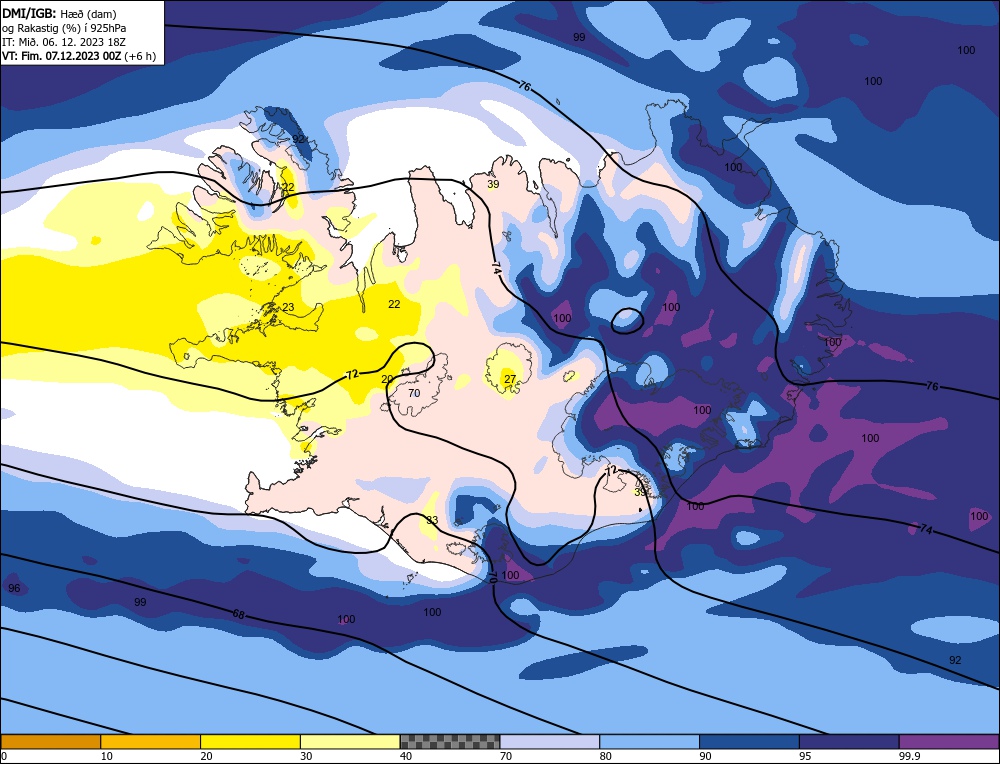Click the '68' contour line label

pyautogui.click(x=239, y=614)
